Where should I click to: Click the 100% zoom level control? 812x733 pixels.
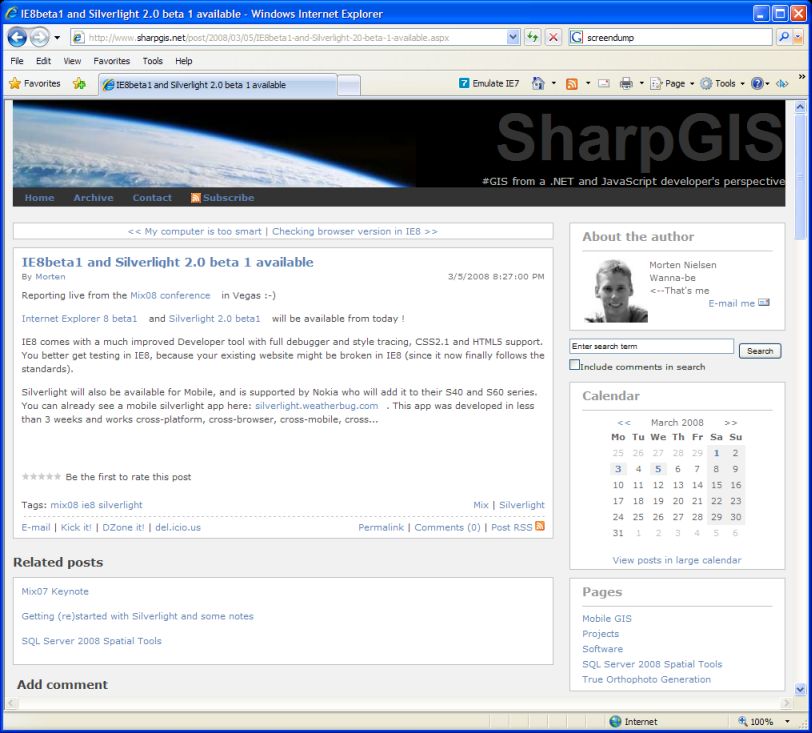756,722
